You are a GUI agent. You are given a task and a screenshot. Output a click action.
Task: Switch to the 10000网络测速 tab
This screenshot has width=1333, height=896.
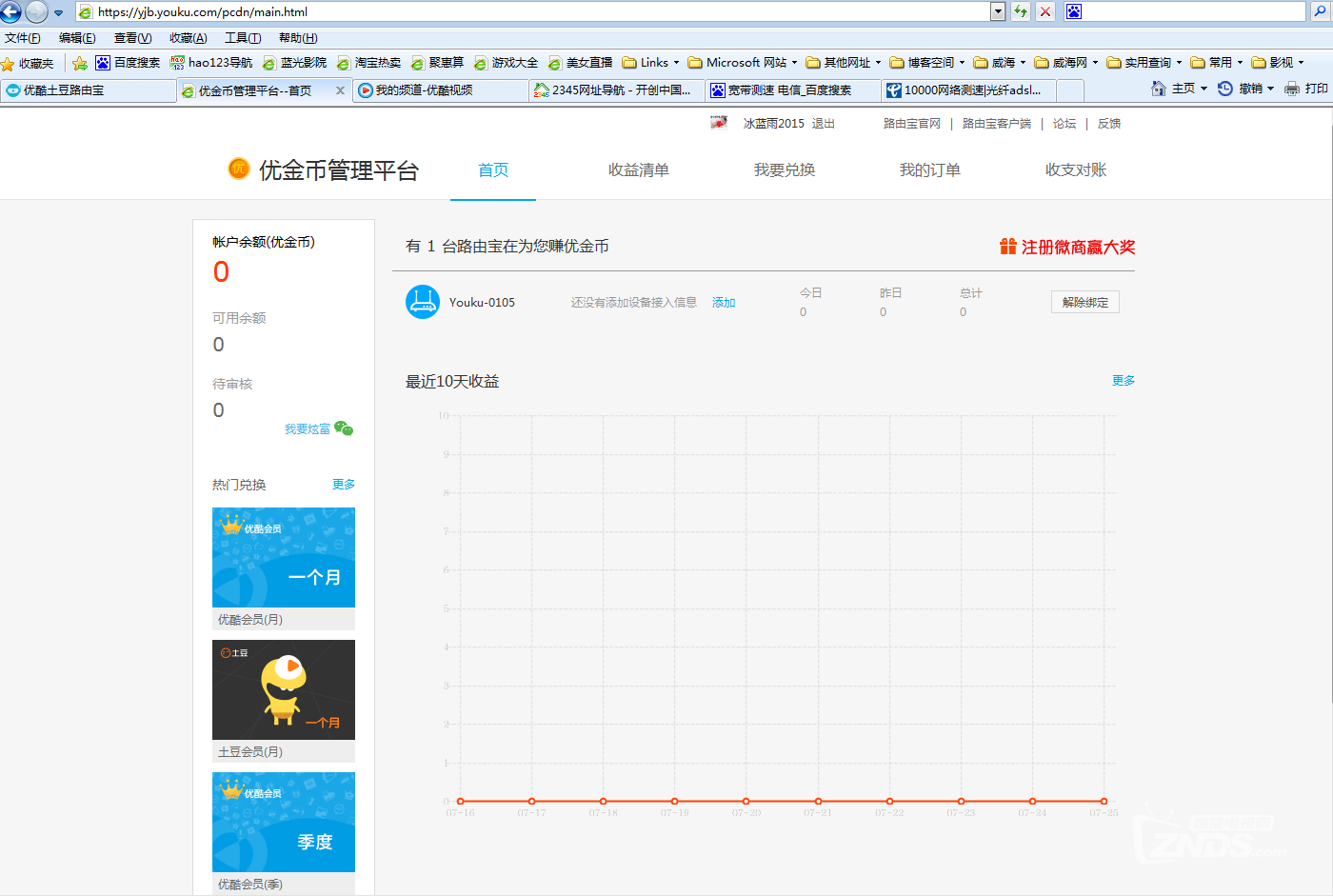968,90
